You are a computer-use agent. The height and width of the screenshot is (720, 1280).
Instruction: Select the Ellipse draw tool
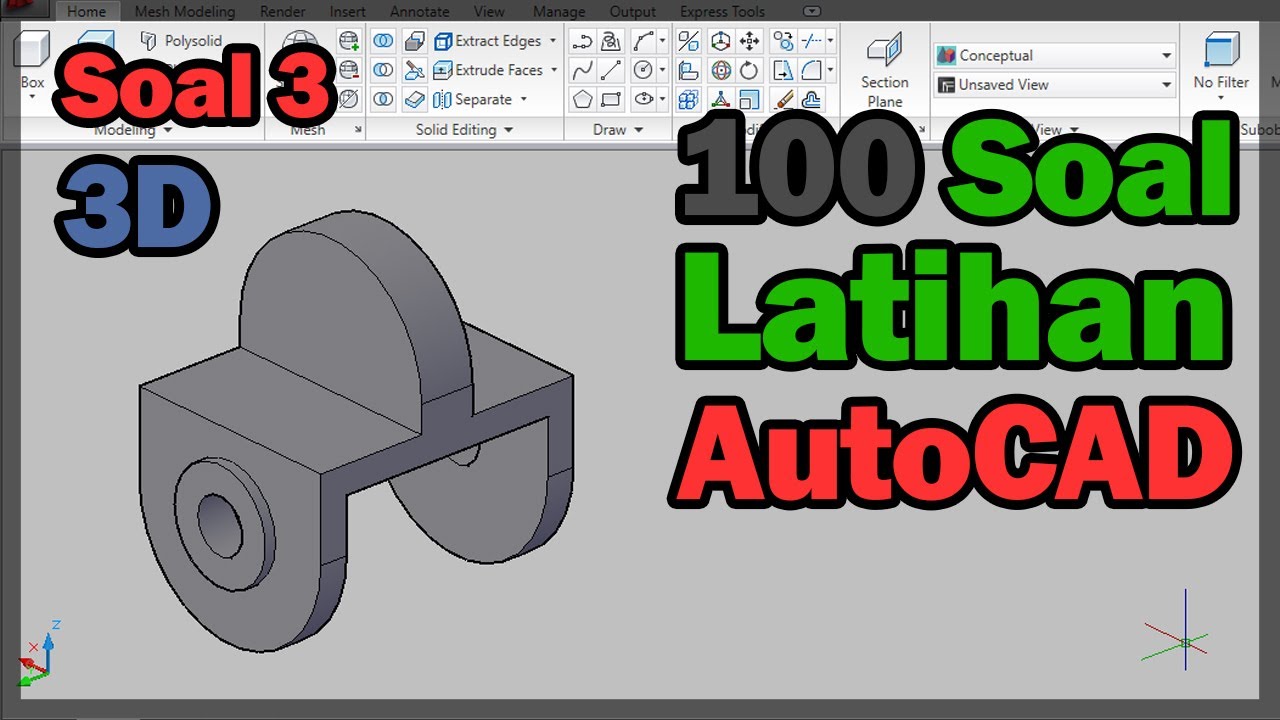[645, 99]
